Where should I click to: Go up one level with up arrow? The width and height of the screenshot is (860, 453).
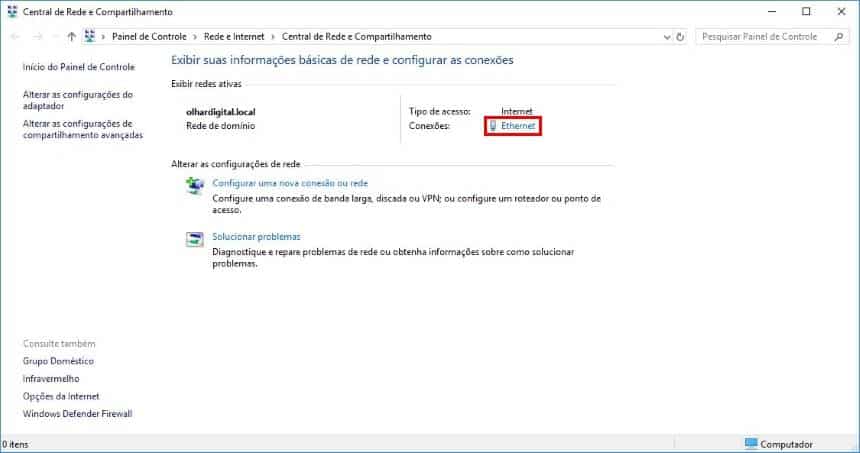click(x=71, y=36)
